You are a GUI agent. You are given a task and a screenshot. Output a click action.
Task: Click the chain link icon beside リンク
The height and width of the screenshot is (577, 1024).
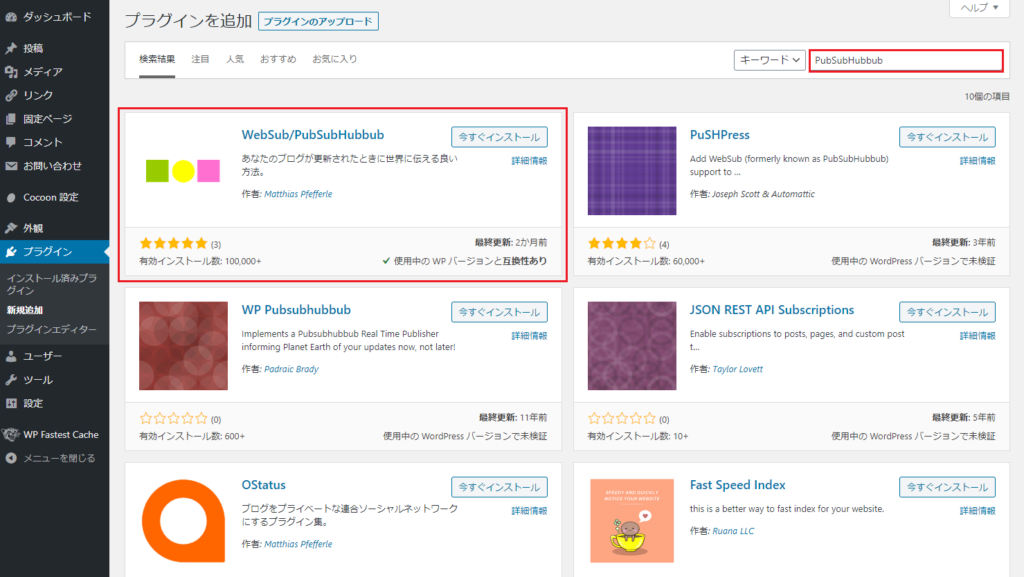pyautogui.click(x=11, y=95)
